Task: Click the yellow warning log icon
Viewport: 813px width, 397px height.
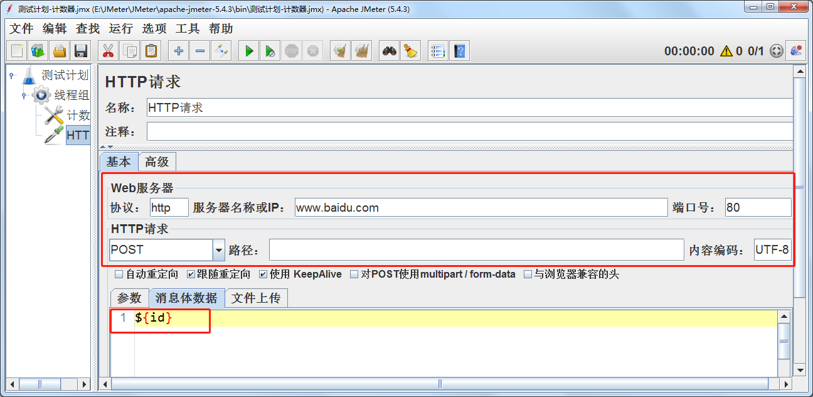Action: point(726,51)
